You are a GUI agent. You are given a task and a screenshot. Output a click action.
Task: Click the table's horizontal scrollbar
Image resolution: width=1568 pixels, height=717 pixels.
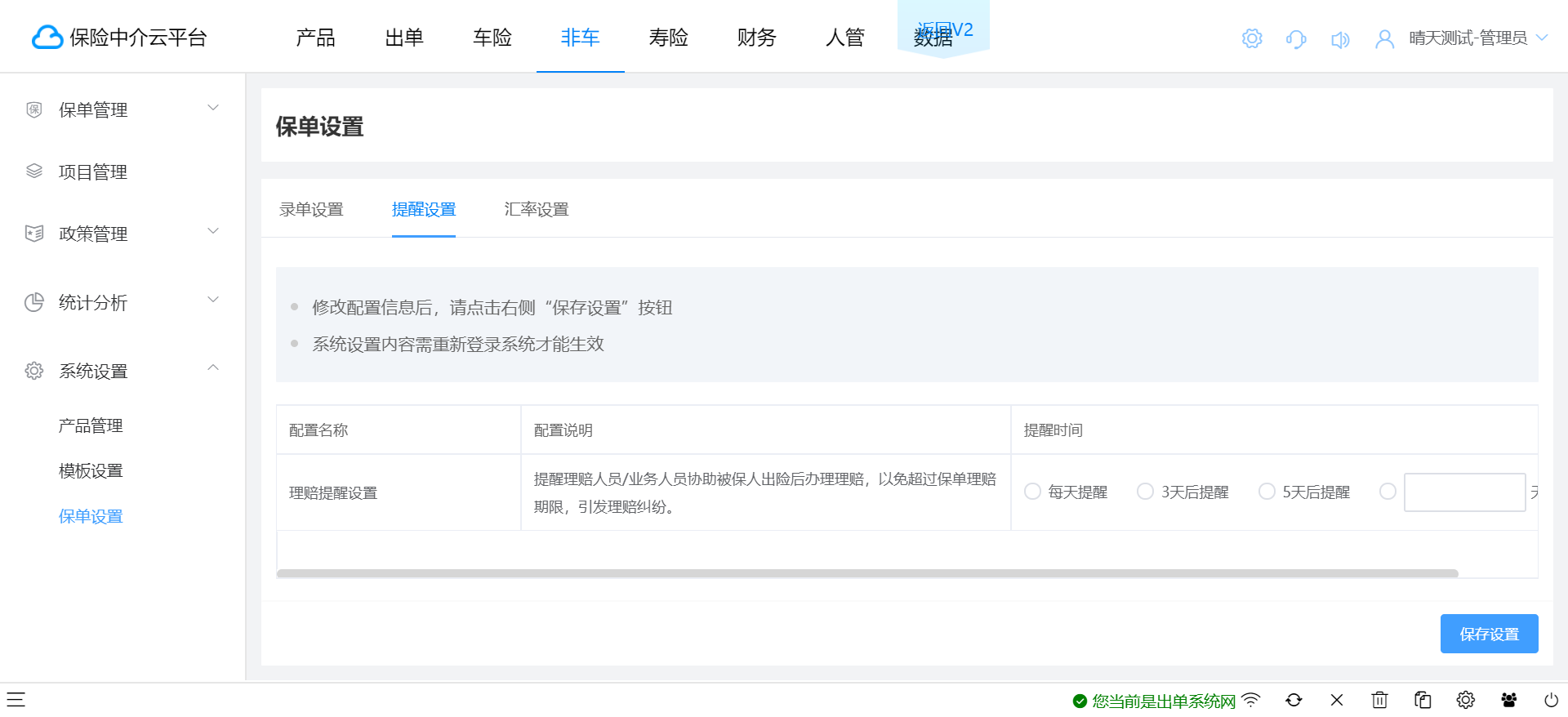867,573
